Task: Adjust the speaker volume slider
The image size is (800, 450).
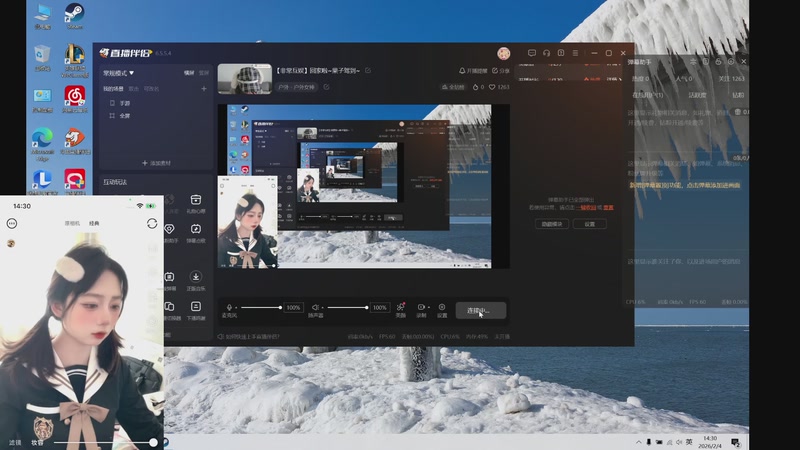Action: [x=348, y=307]
